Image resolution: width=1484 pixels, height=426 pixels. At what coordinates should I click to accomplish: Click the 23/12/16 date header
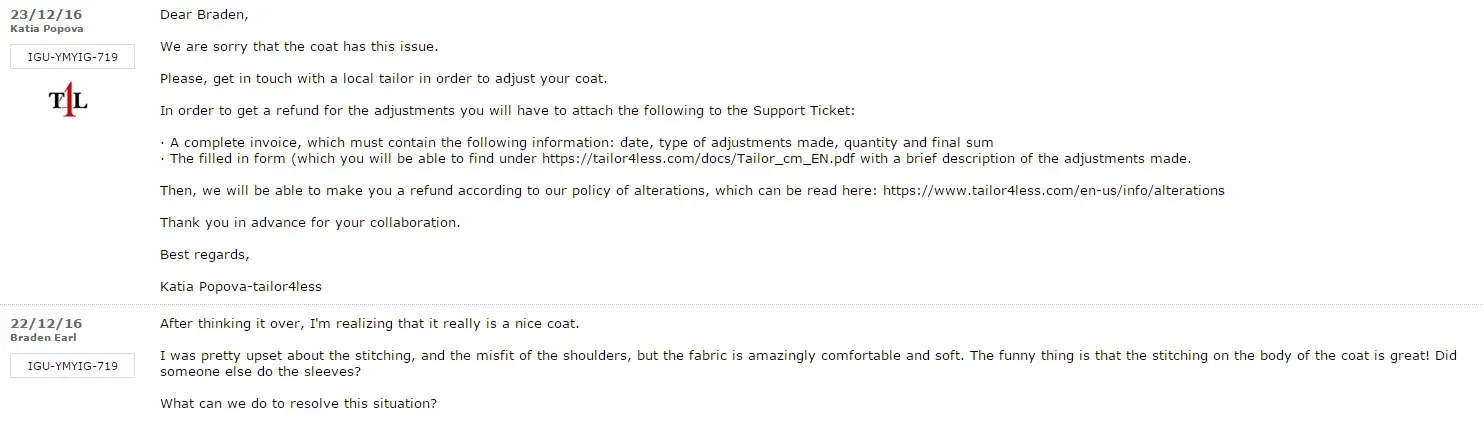click(x=46, y=14)
